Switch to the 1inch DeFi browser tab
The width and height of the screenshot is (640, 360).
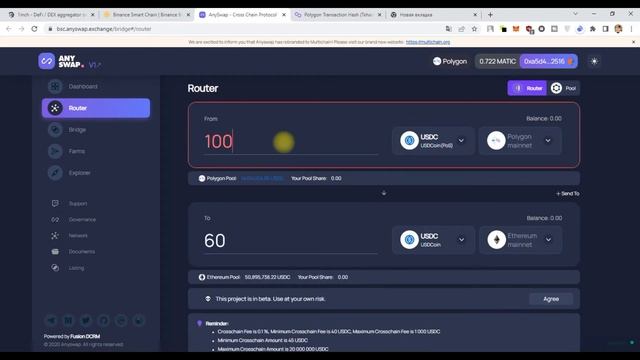[51, 15]
